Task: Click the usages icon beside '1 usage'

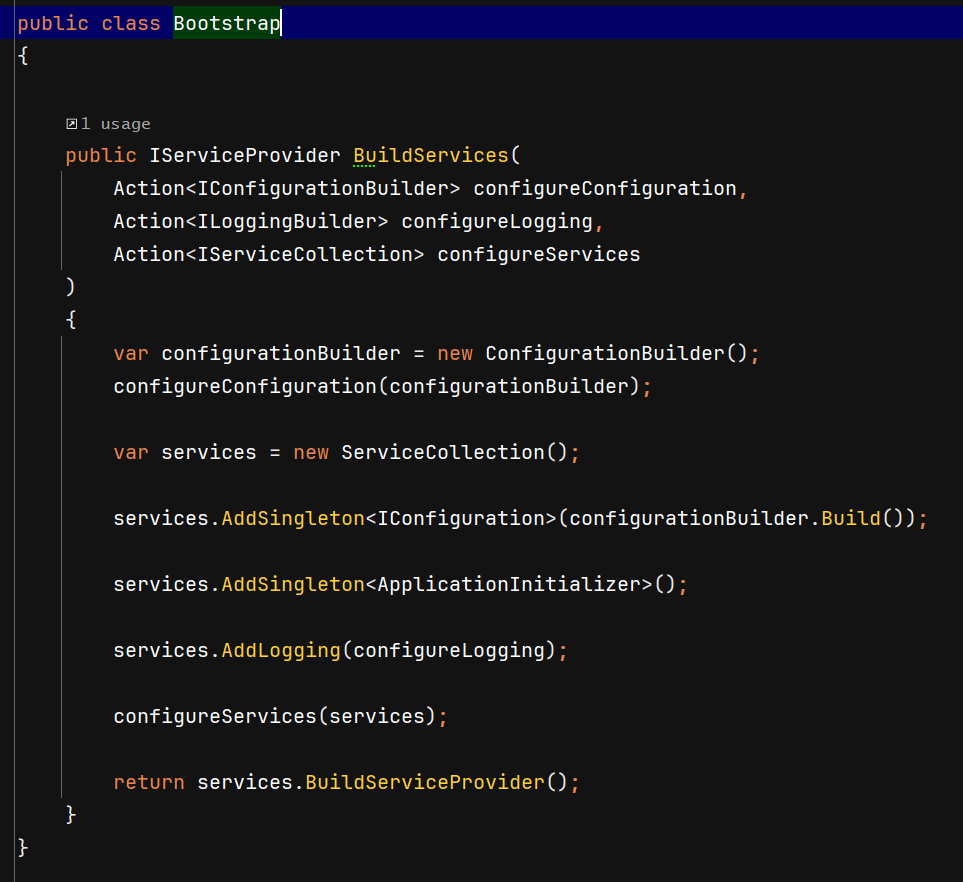Action: (x=72, y=124)
